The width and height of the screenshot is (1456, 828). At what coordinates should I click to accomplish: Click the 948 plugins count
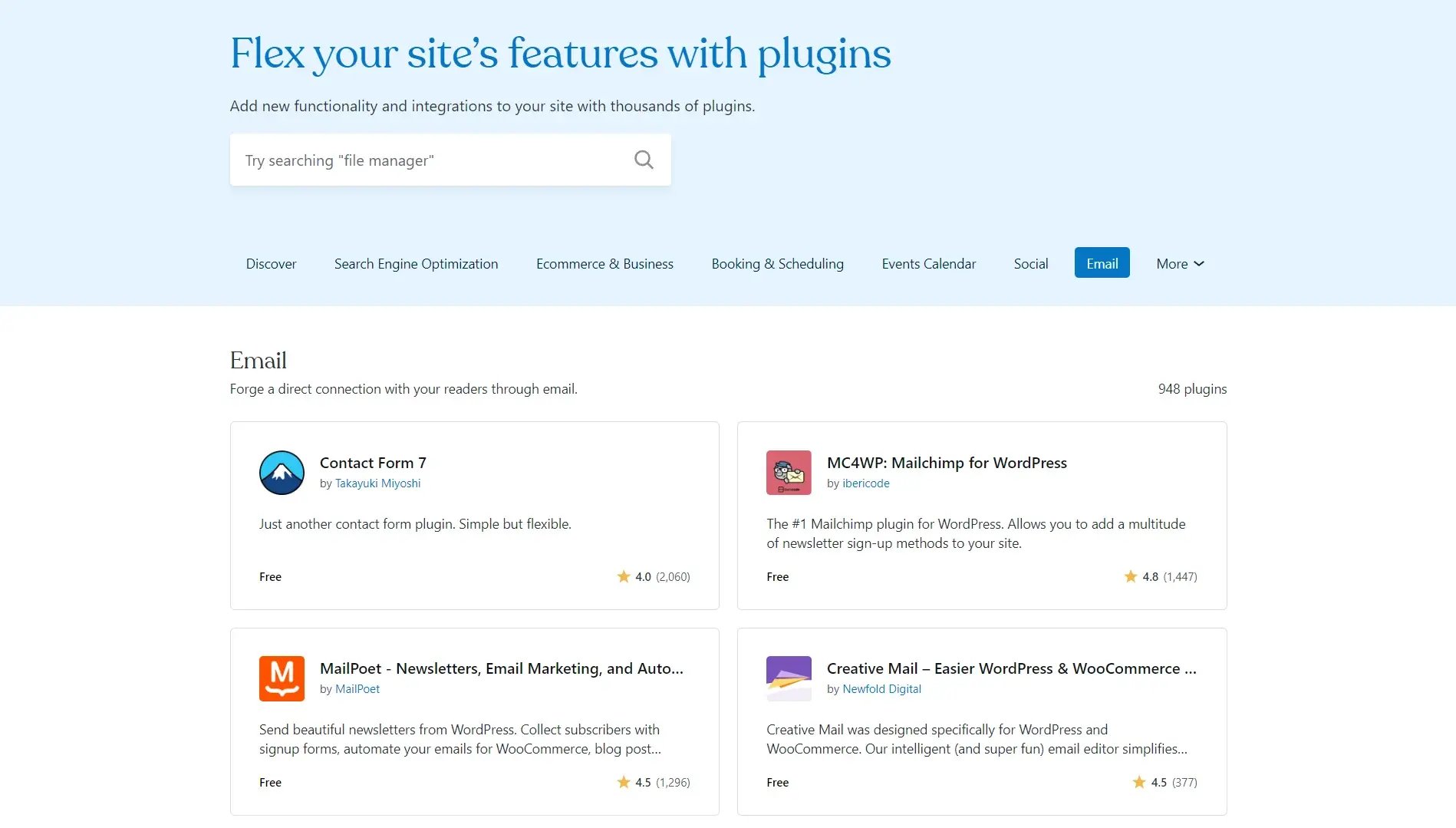click(x=1192, y=389)
